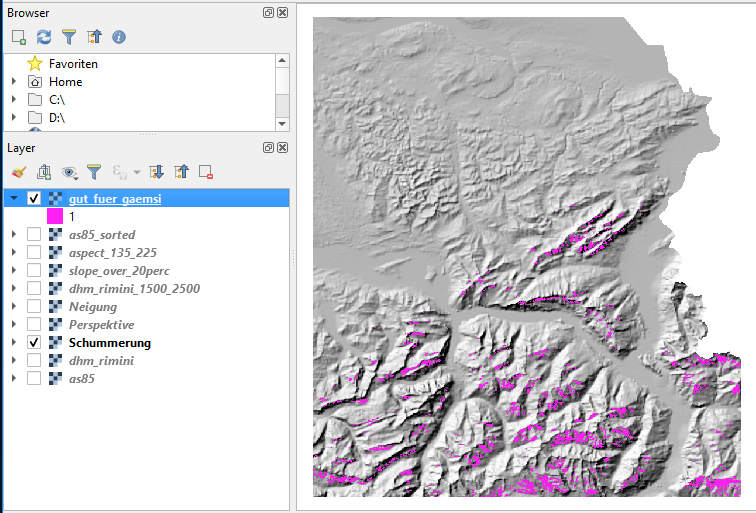
Task: Enable the Neigung layer checkbox
Action: point(35,307)
